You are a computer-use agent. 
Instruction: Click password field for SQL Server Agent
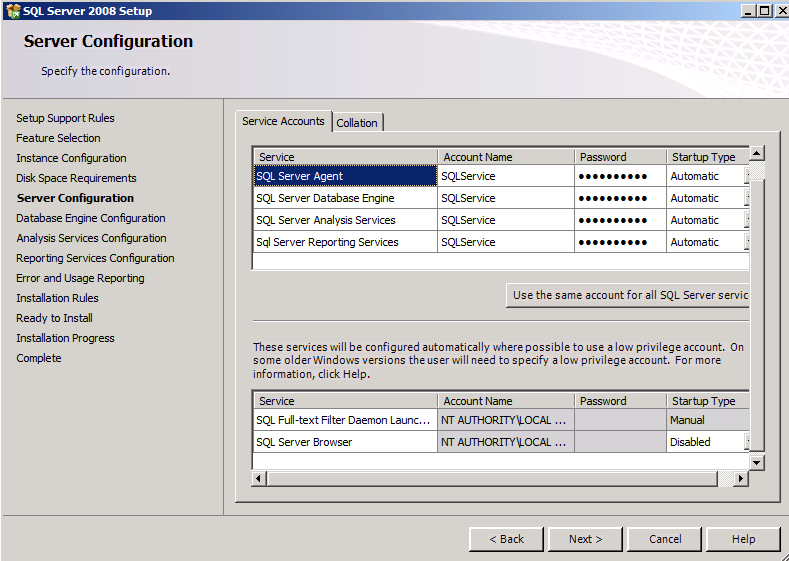coord(620,176)
